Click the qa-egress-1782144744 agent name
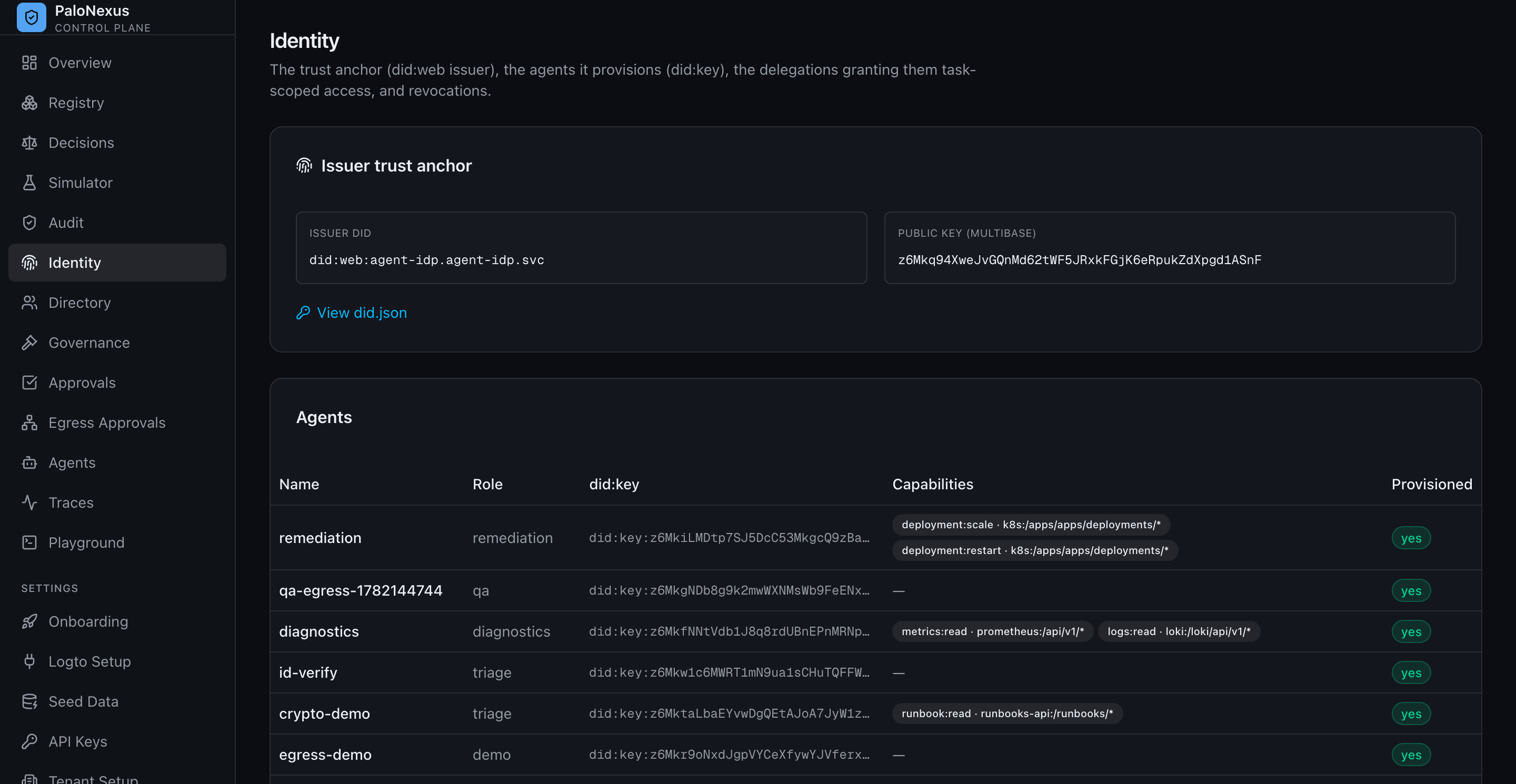1516x784 pixels. 361,590
